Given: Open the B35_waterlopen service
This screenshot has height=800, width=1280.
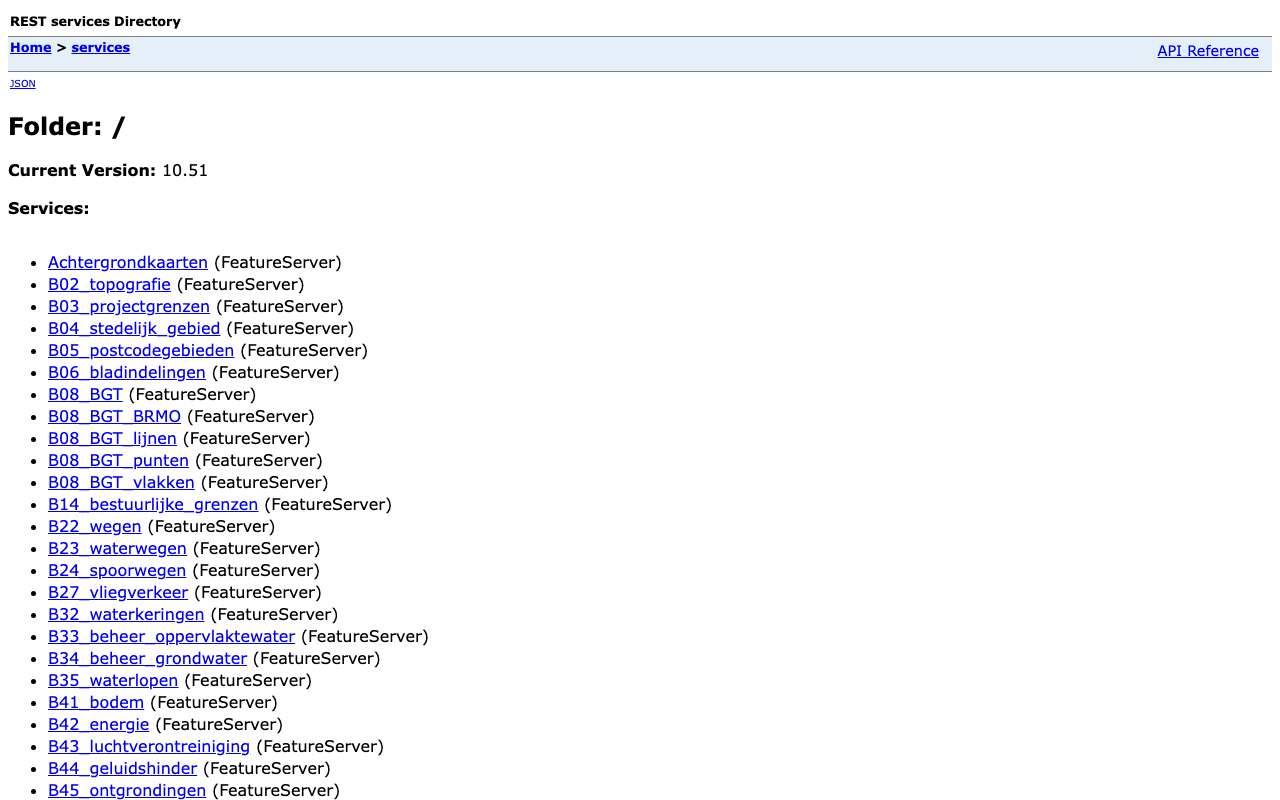Looking at the screenshot, I should point(113,680).
